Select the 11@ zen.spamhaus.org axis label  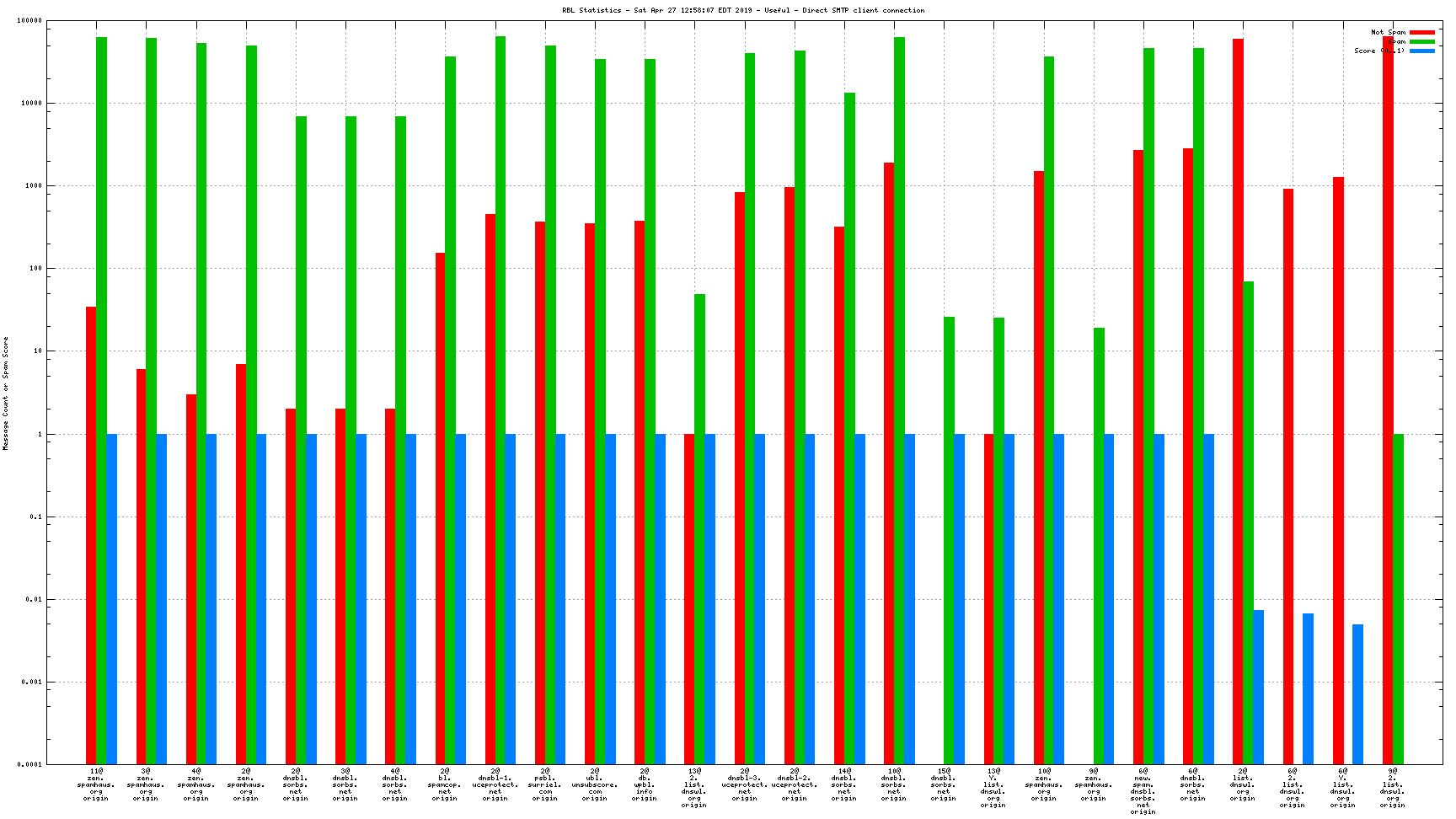(x=96, y=784)
